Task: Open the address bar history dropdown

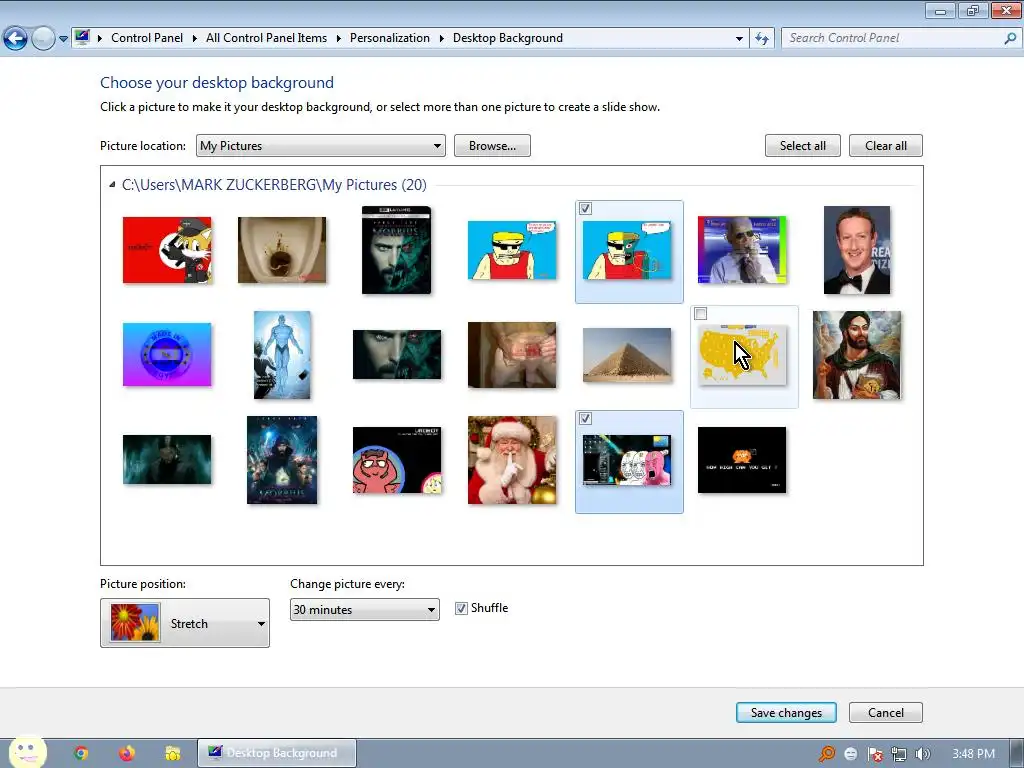Action: [x=739, y=39]
